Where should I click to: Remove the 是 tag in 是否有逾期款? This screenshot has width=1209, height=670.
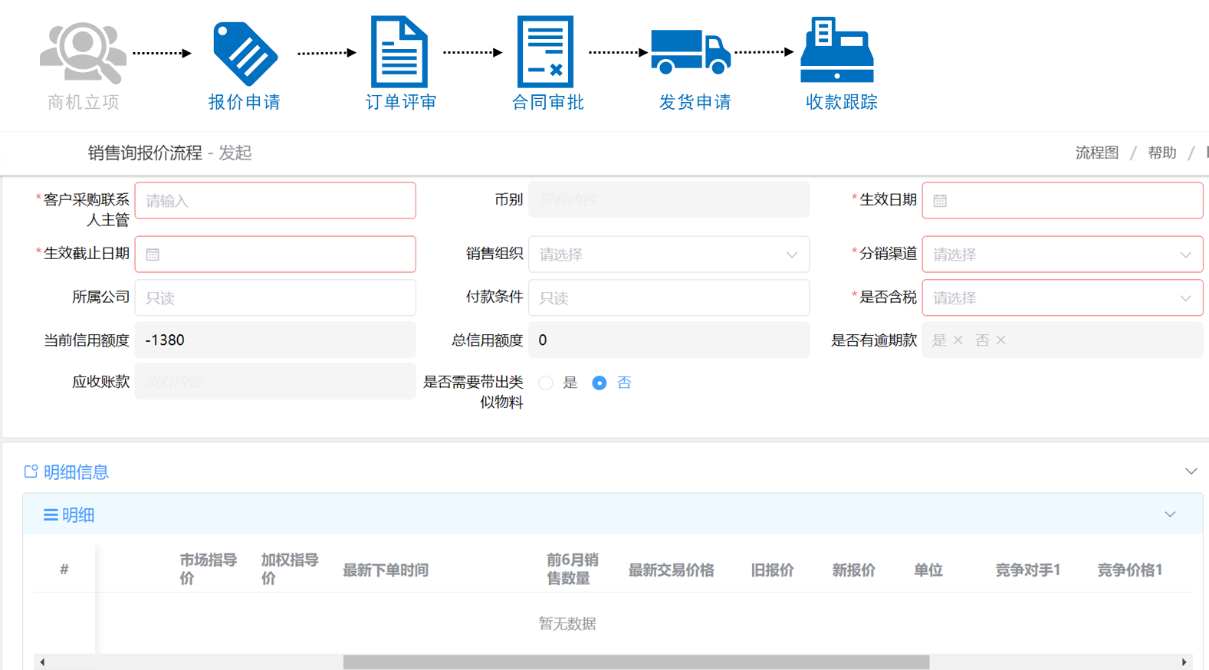point(958,341)
